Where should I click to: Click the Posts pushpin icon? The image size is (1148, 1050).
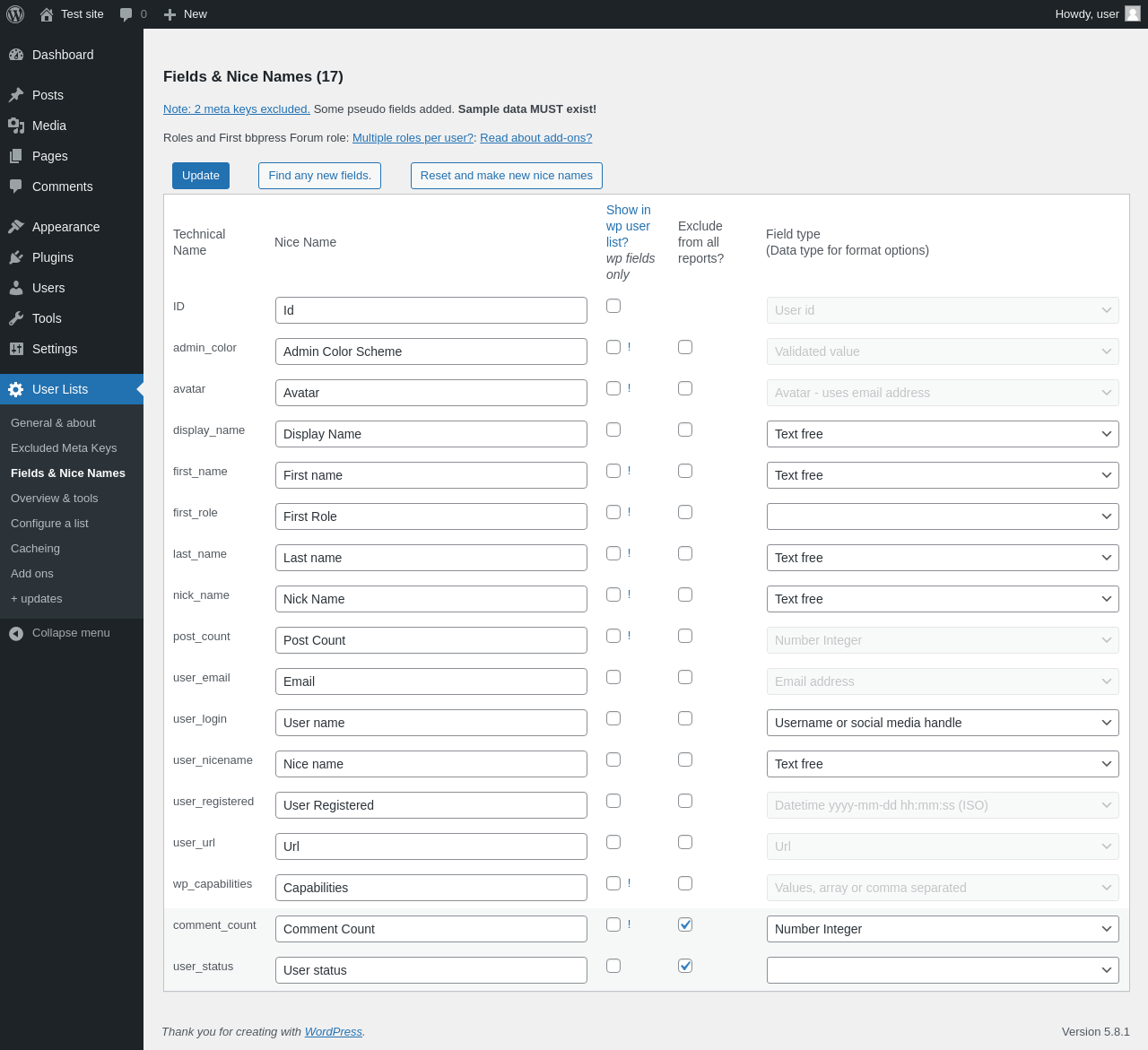click(x=16, y=95)
